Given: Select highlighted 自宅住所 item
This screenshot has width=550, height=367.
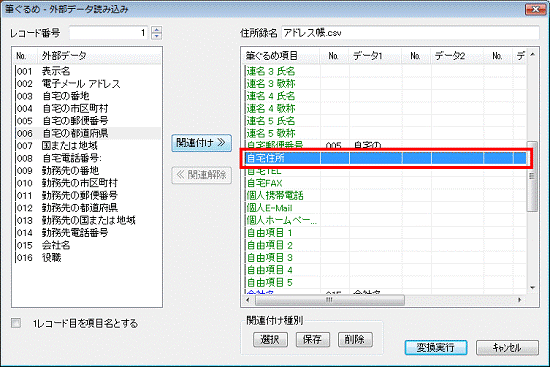Looking at the screenshot, I should click(386, 158).
